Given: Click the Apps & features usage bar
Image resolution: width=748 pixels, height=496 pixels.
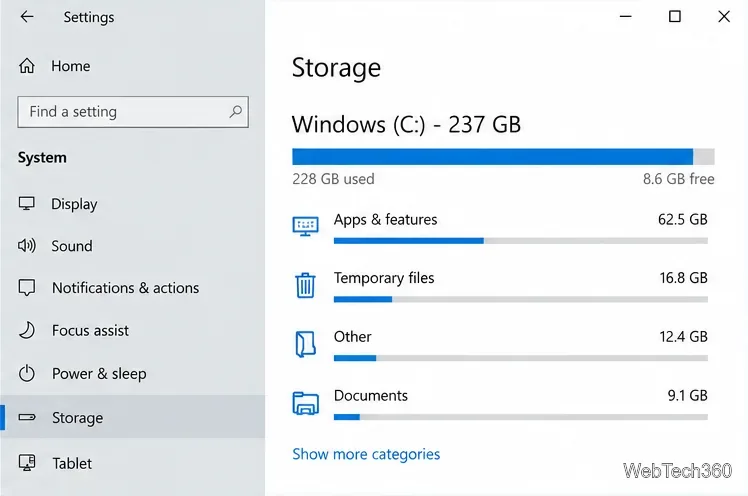Looking at the screenshot, I should tap(521, 241).
